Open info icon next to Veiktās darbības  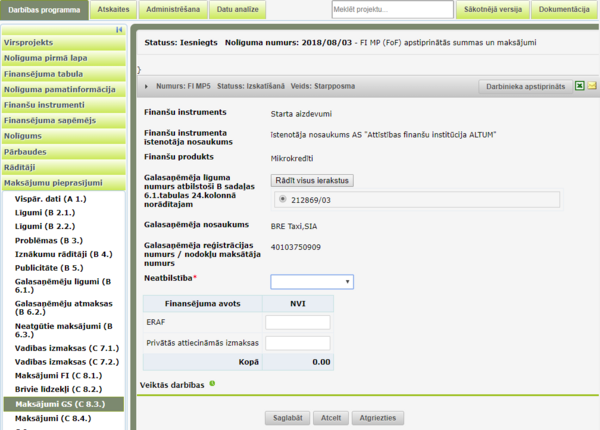pos(212,384)
